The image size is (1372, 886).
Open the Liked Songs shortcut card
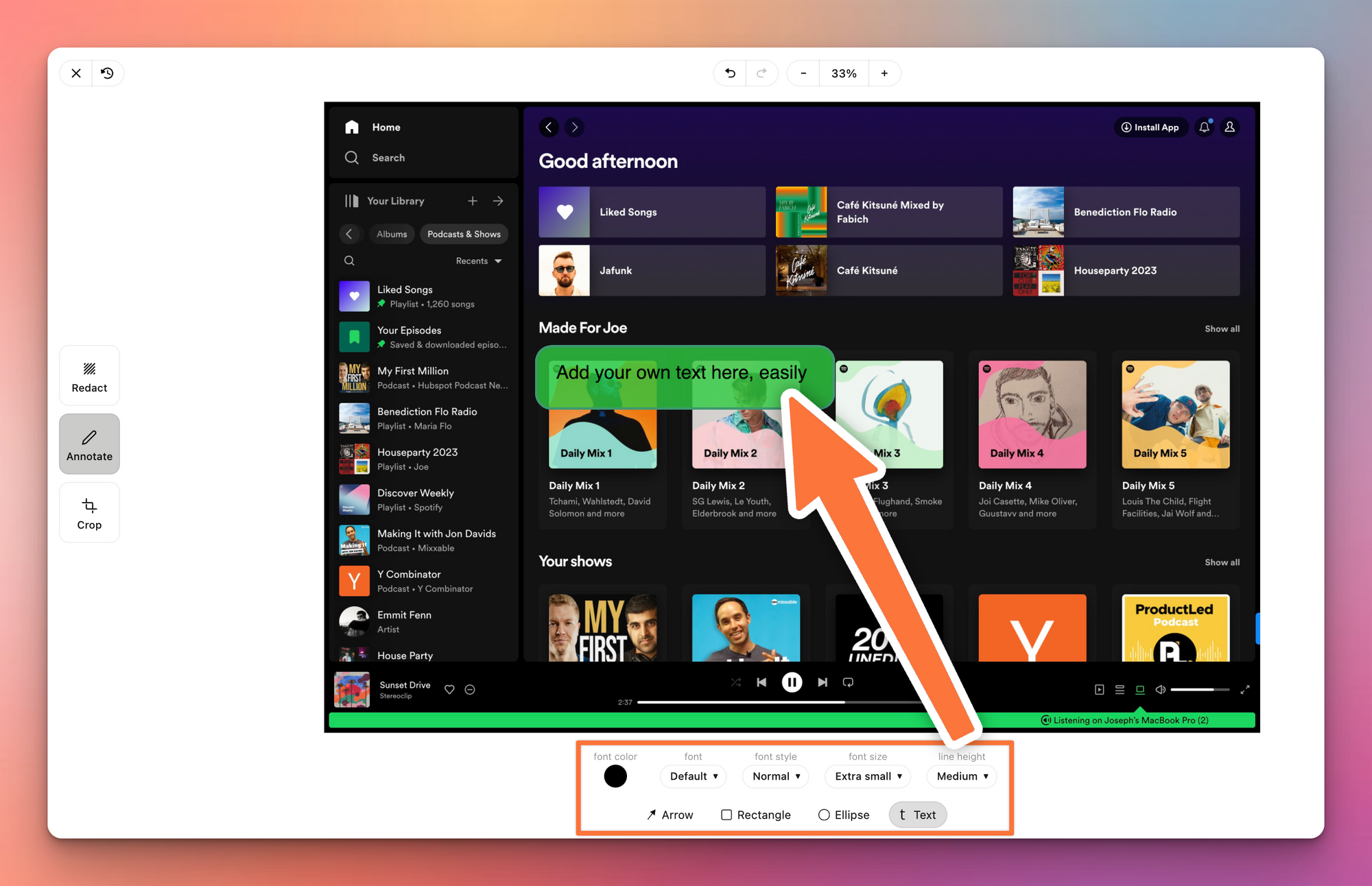tap(652, 212)
